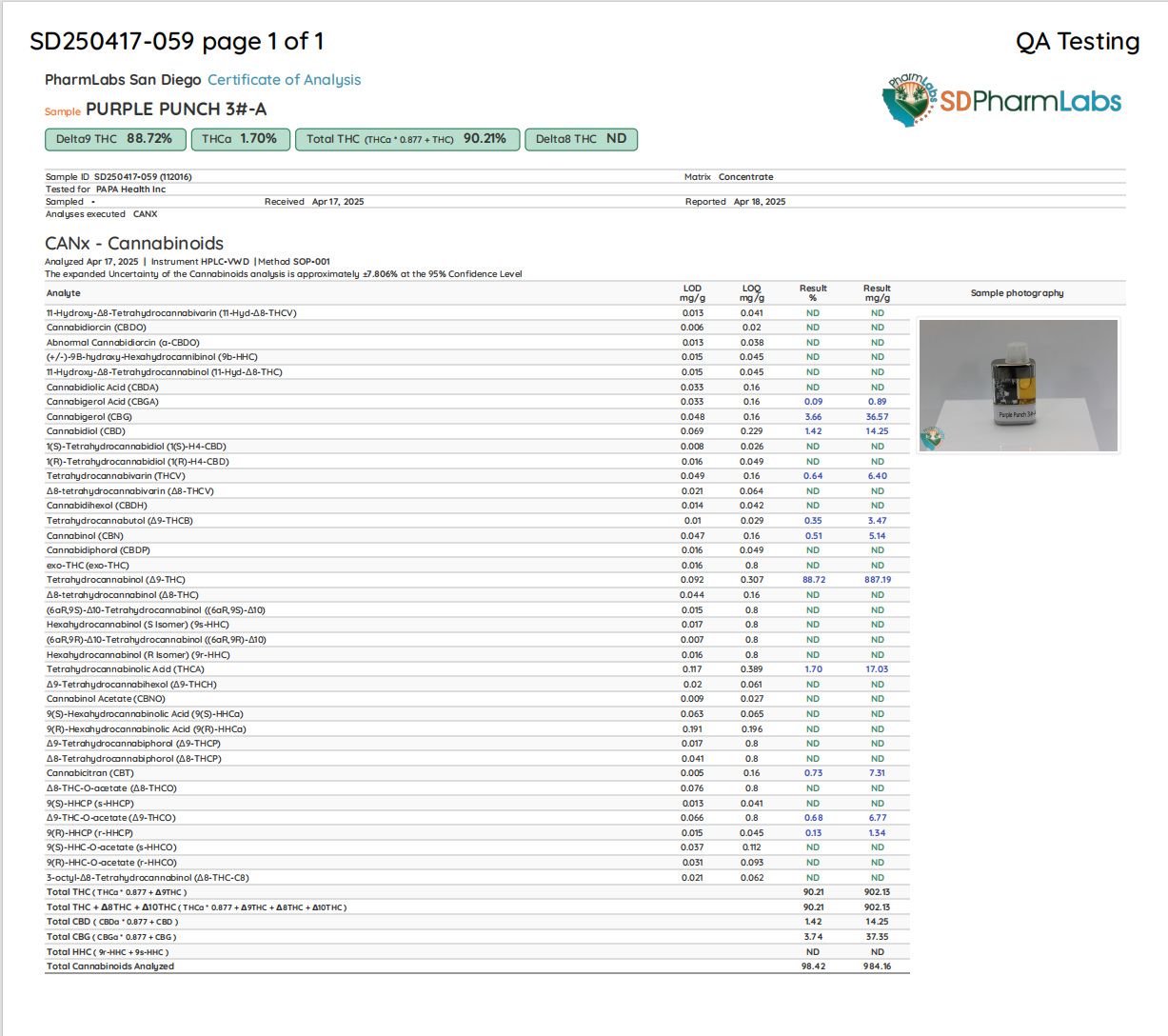Image resolution: width=1168 pixels, height=1036 pixels.
Task: Select the Total THC 90.21% badge
Action: tap(407, 139)
